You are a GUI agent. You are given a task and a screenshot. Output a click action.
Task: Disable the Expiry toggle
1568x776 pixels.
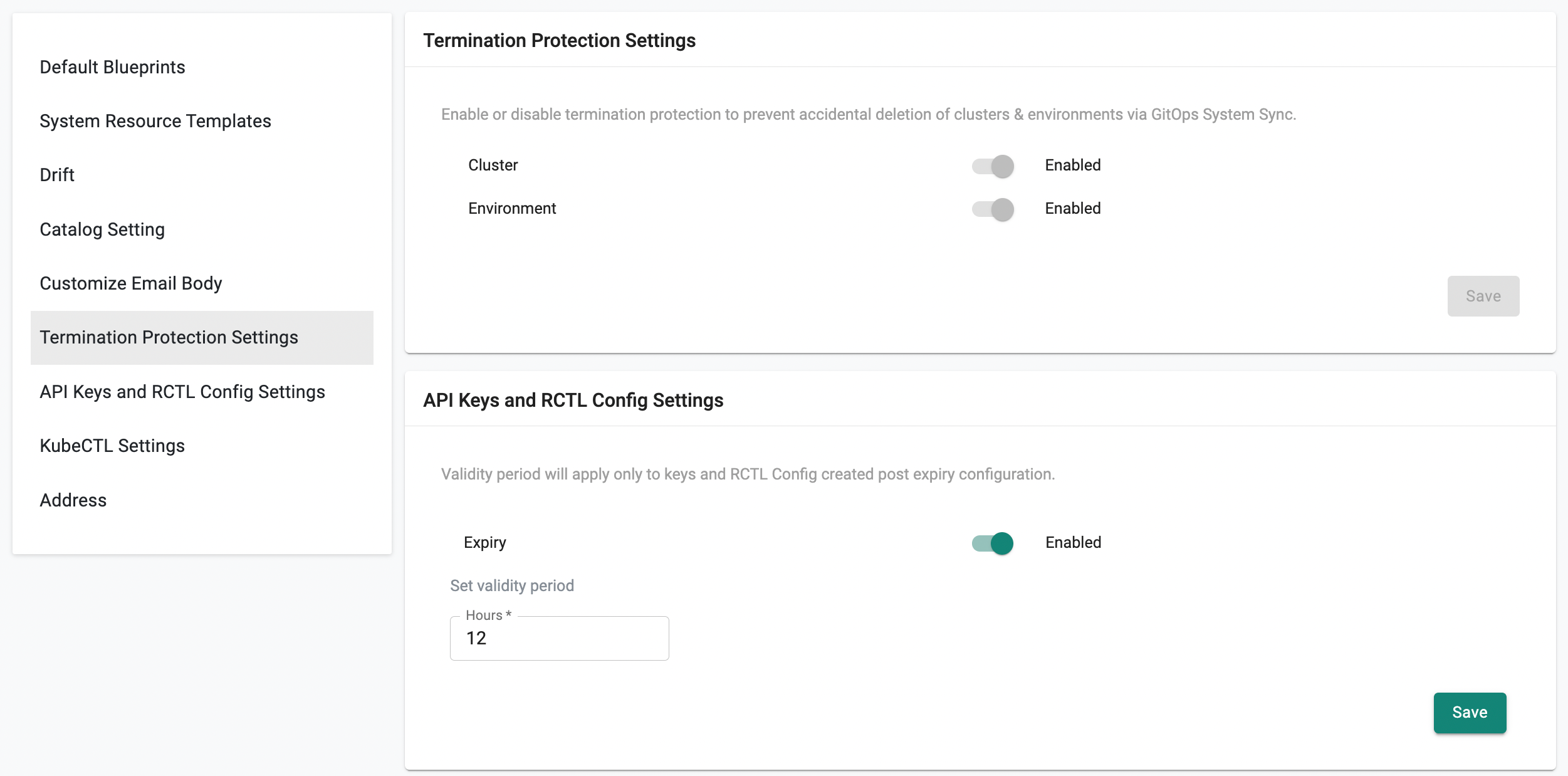(x=993, y=543)
